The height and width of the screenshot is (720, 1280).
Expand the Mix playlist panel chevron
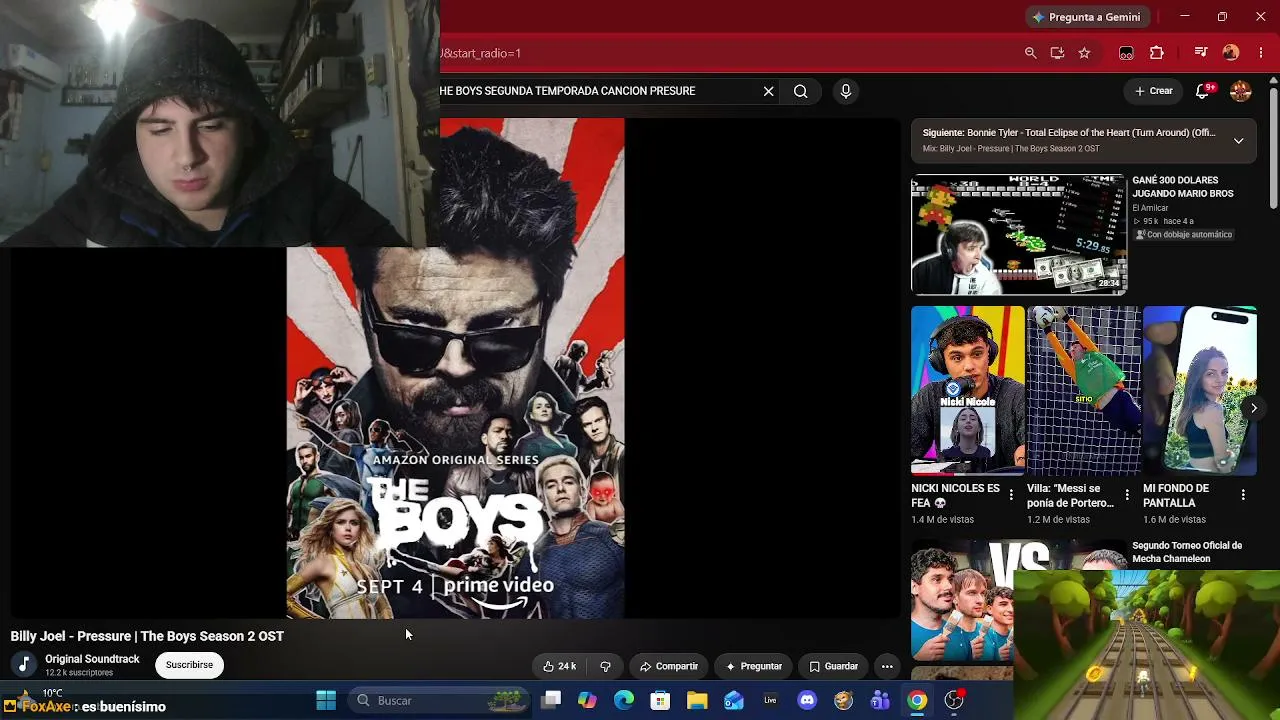tap(1238, 141)
